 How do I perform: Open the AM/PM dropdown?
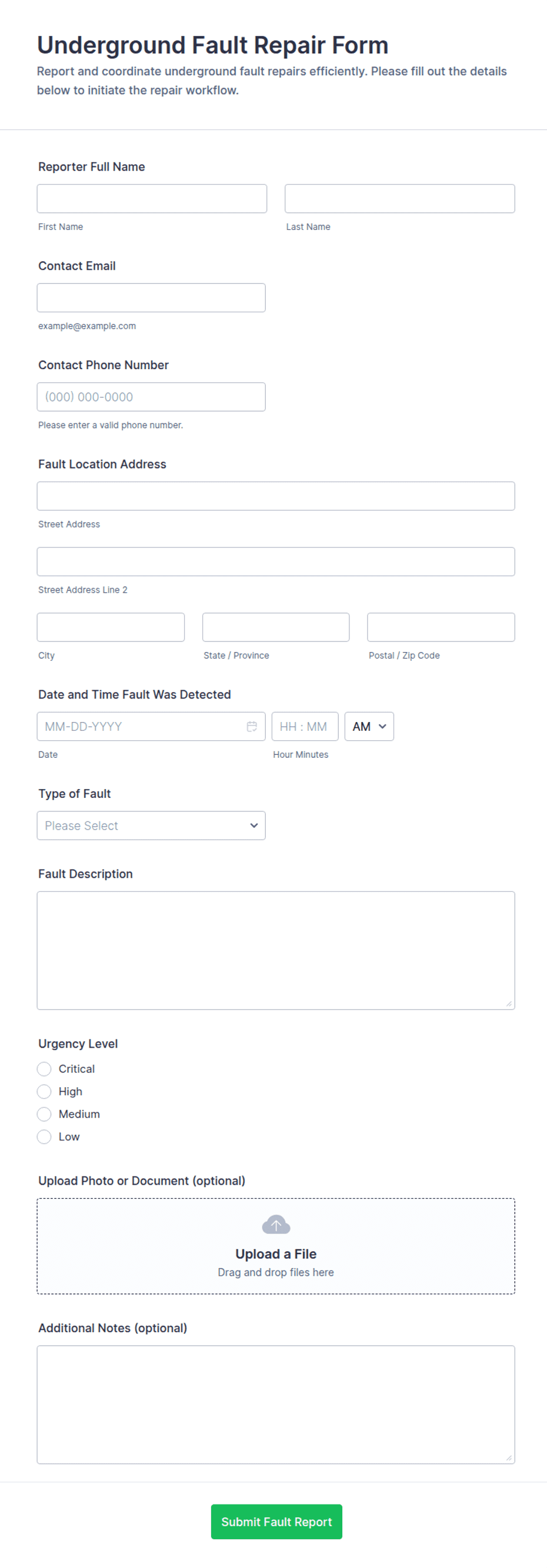[369, 726]
